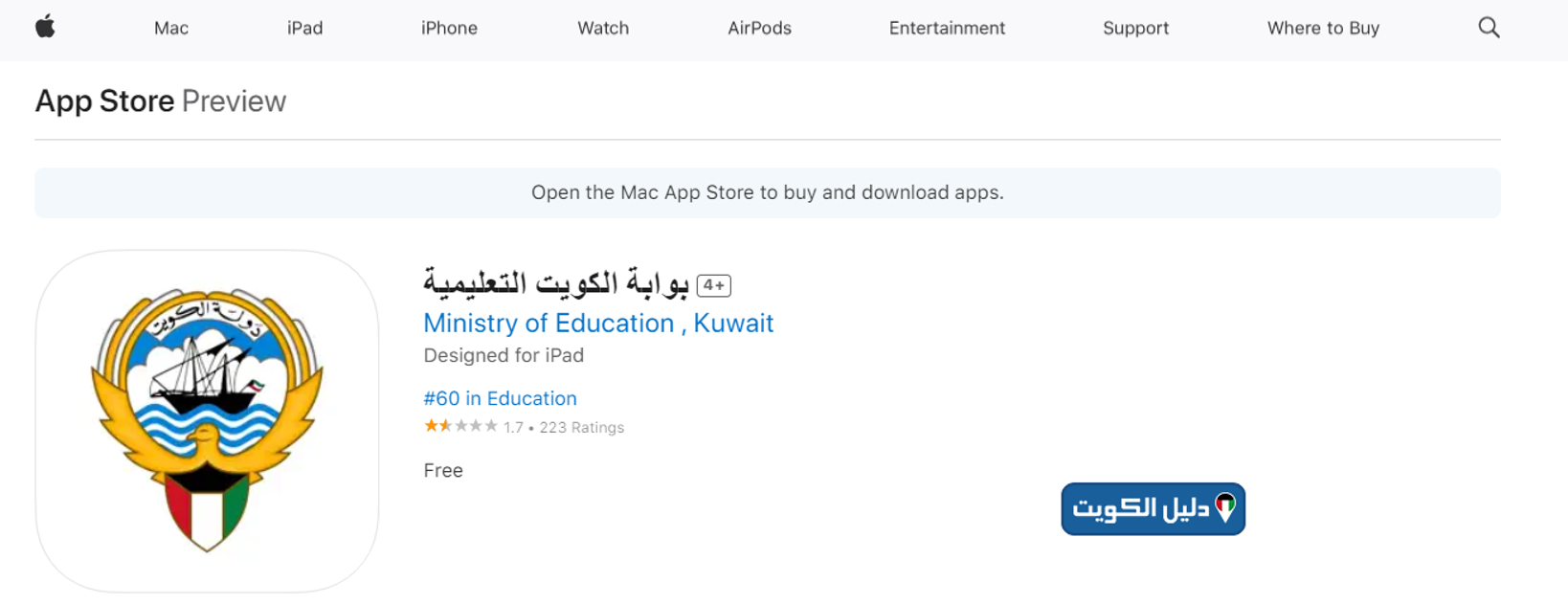Viewport: 1568px width, 604px height.
Task: Open the iPad menu item
Action: (304, 29)
